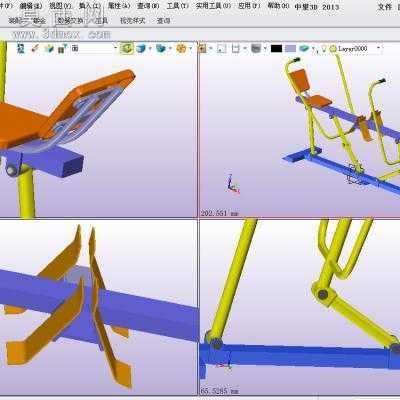Pick the black color swatch
Viewport: 400px width, 400px height.
click(x=276, y=49)
